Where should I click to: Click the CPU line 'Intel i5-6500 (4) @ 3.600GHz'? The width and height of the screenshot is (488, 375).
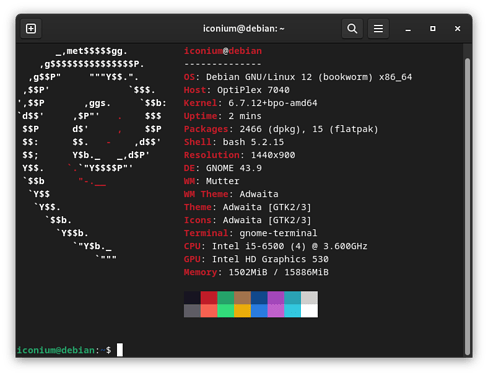pyautogui.click(x=290, y=246)
